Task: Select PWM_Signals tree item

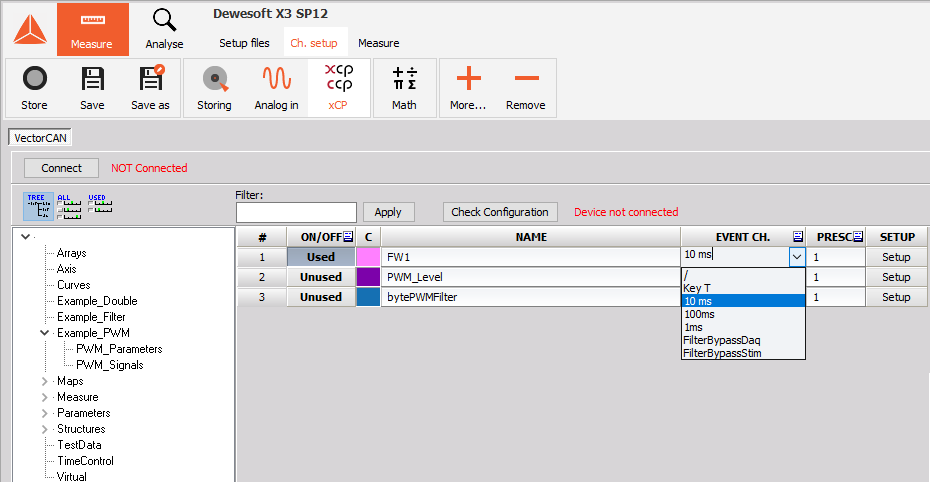Action: click(110, 365)
